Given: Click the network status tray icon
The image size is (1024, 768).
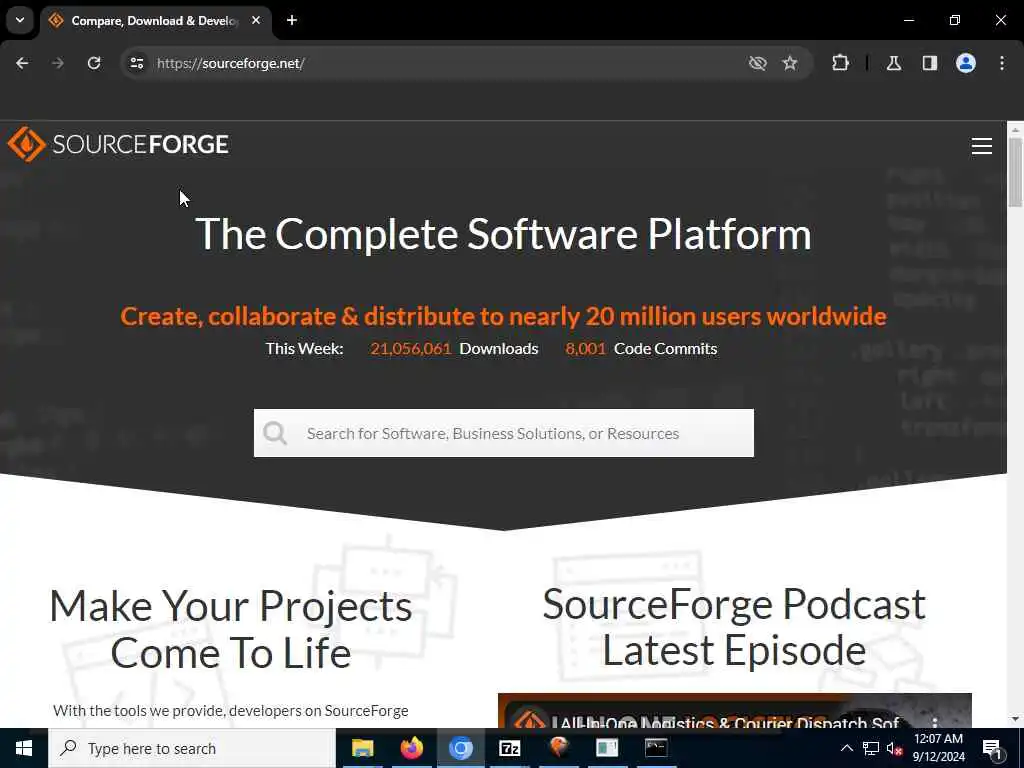Looking at the screenshot, I should pos(871,748).
